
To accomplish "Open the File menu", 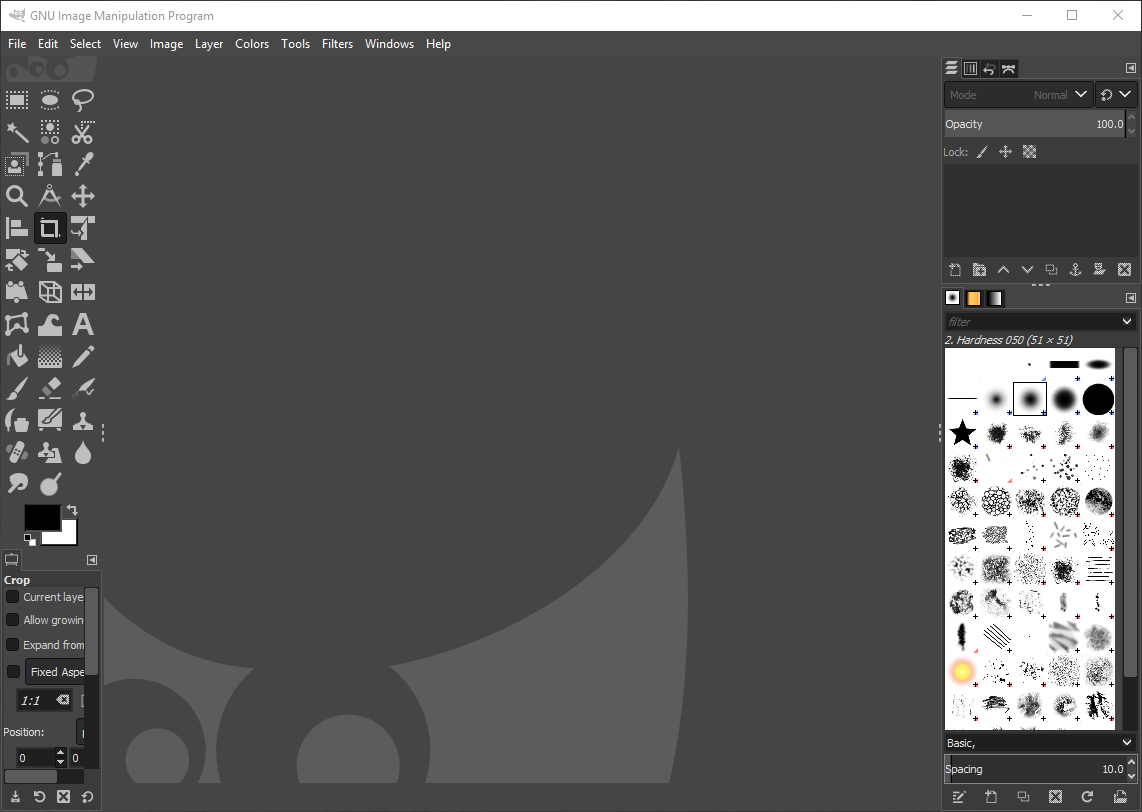I will click(17, 44).
